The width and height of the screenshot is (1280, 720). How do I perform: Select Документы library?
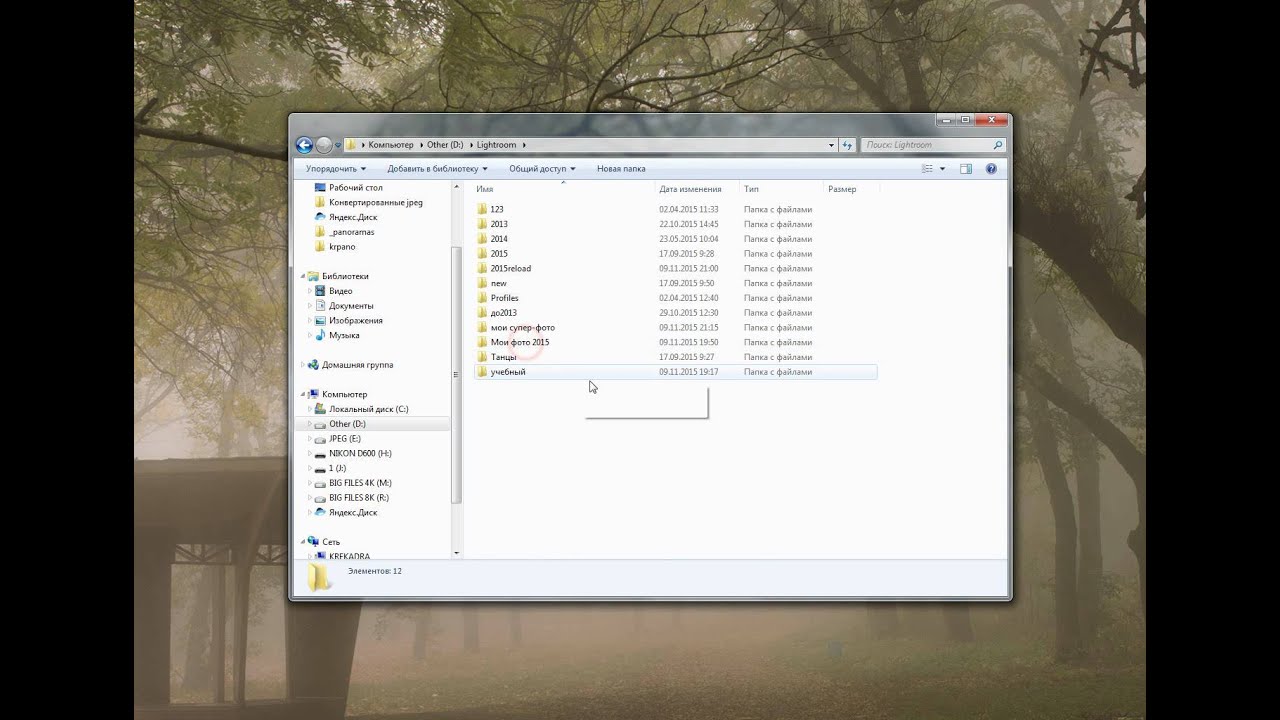coord(350,306)
